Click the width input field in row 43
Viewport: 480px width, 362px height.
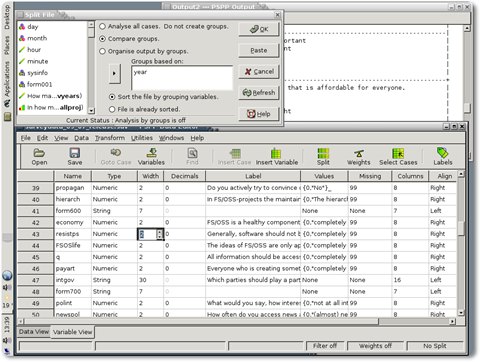point(147,234)
